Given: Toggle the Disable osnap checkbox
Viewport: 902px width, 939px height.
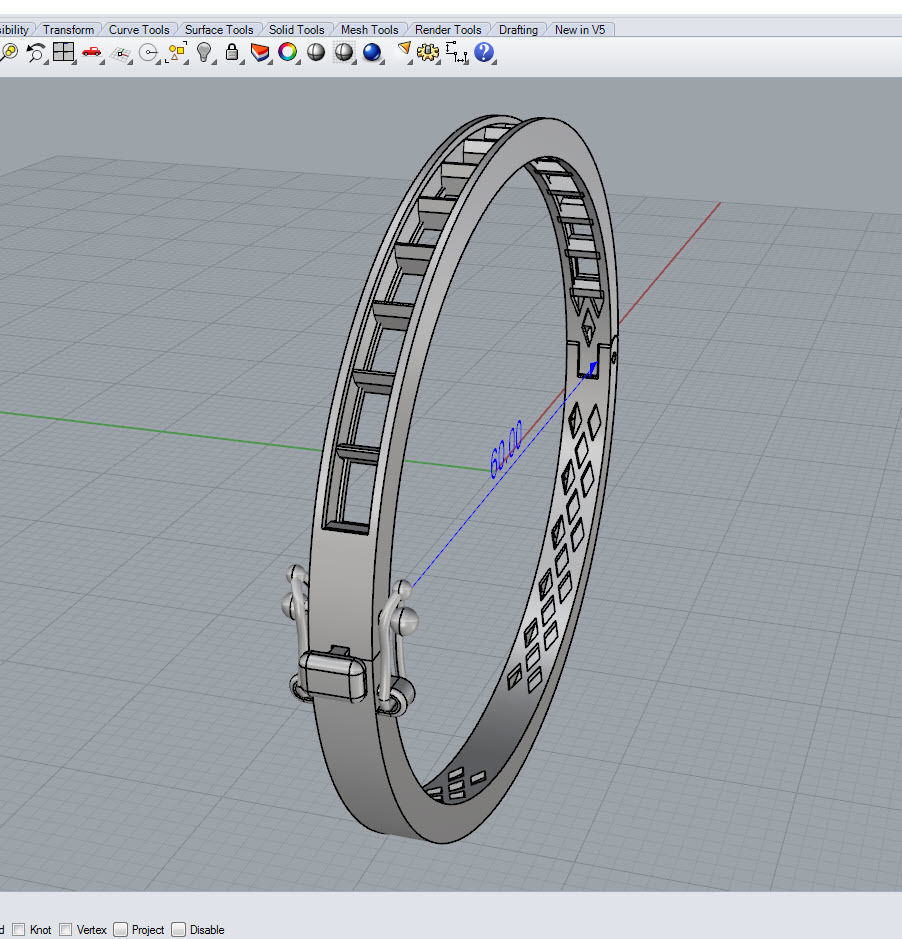Looking at the screenshot, I should (x=178, y=929).
